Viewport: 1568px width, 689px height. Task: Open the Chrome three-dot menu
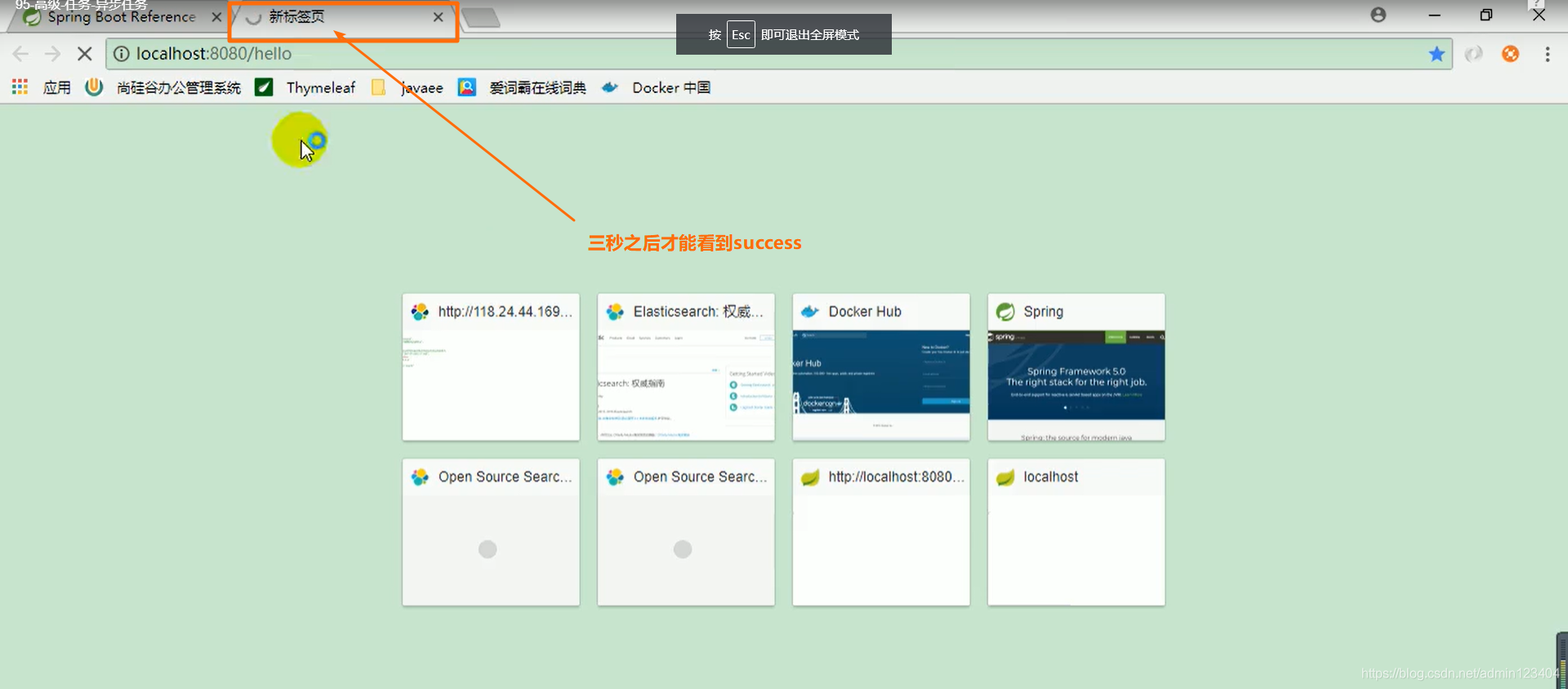(x=1547, y=54)
